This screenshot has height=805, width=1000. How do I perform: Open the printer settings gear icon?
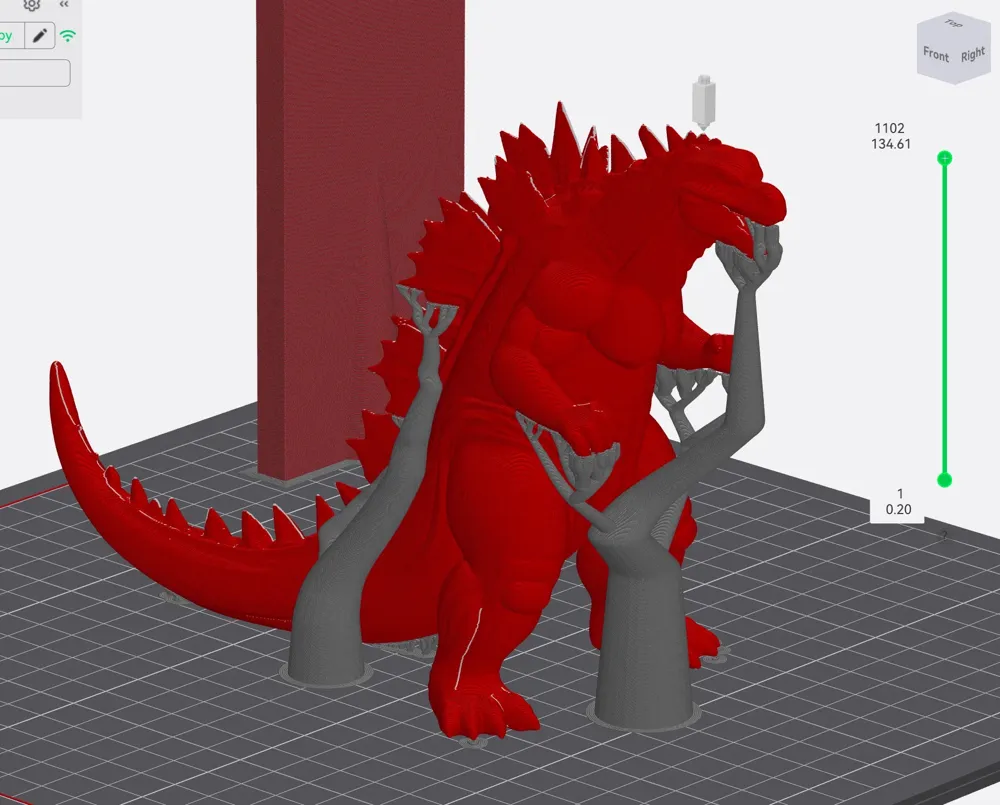[x=31, y=4]
